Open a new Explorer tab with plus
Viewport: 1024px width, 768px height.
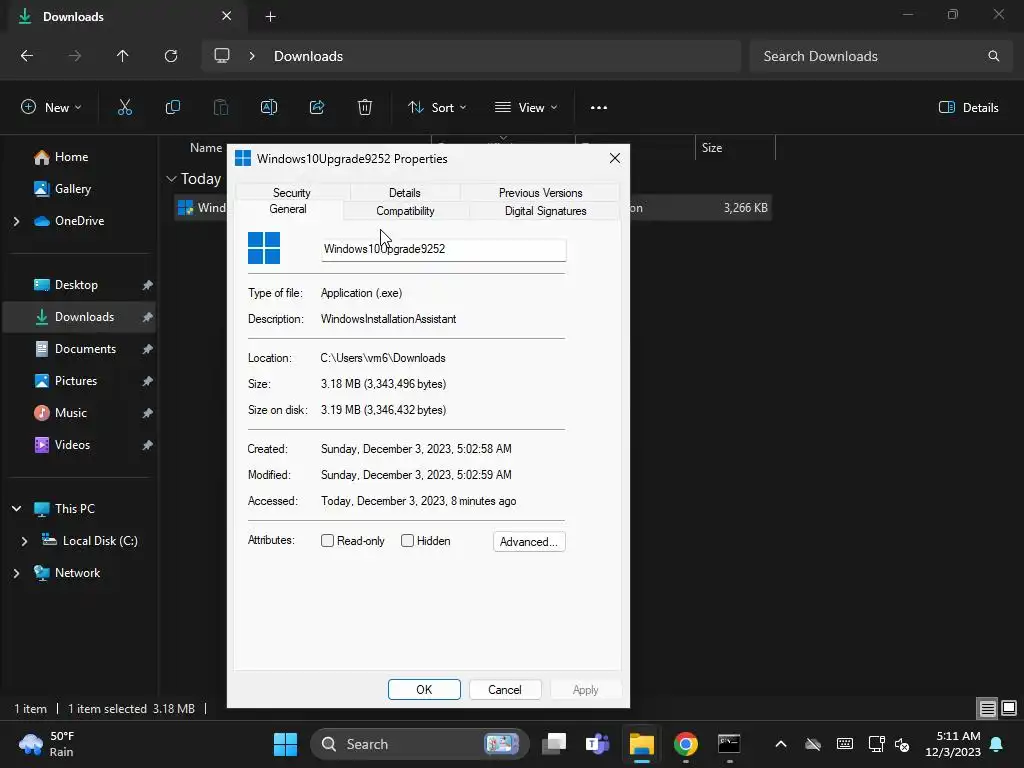(270, 17)
